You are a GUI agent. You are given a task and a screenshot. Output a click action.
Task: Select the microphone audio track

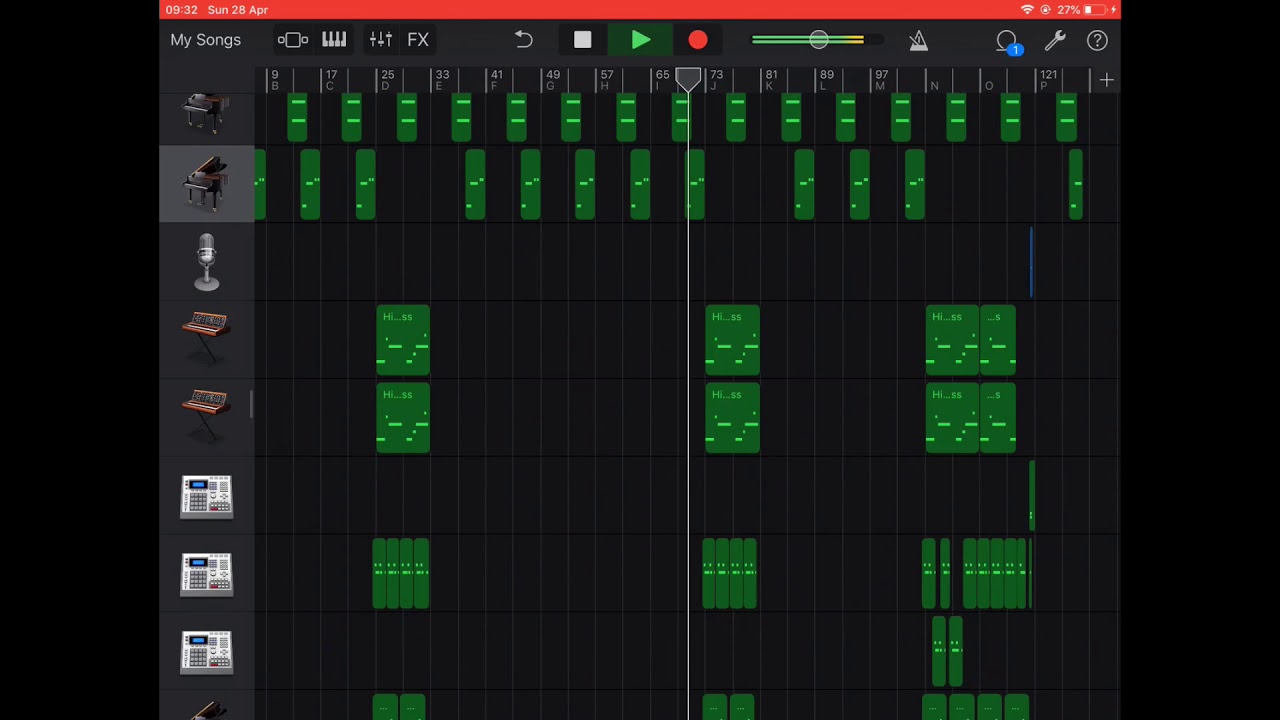pyautogui.click(x=206, y=262)
